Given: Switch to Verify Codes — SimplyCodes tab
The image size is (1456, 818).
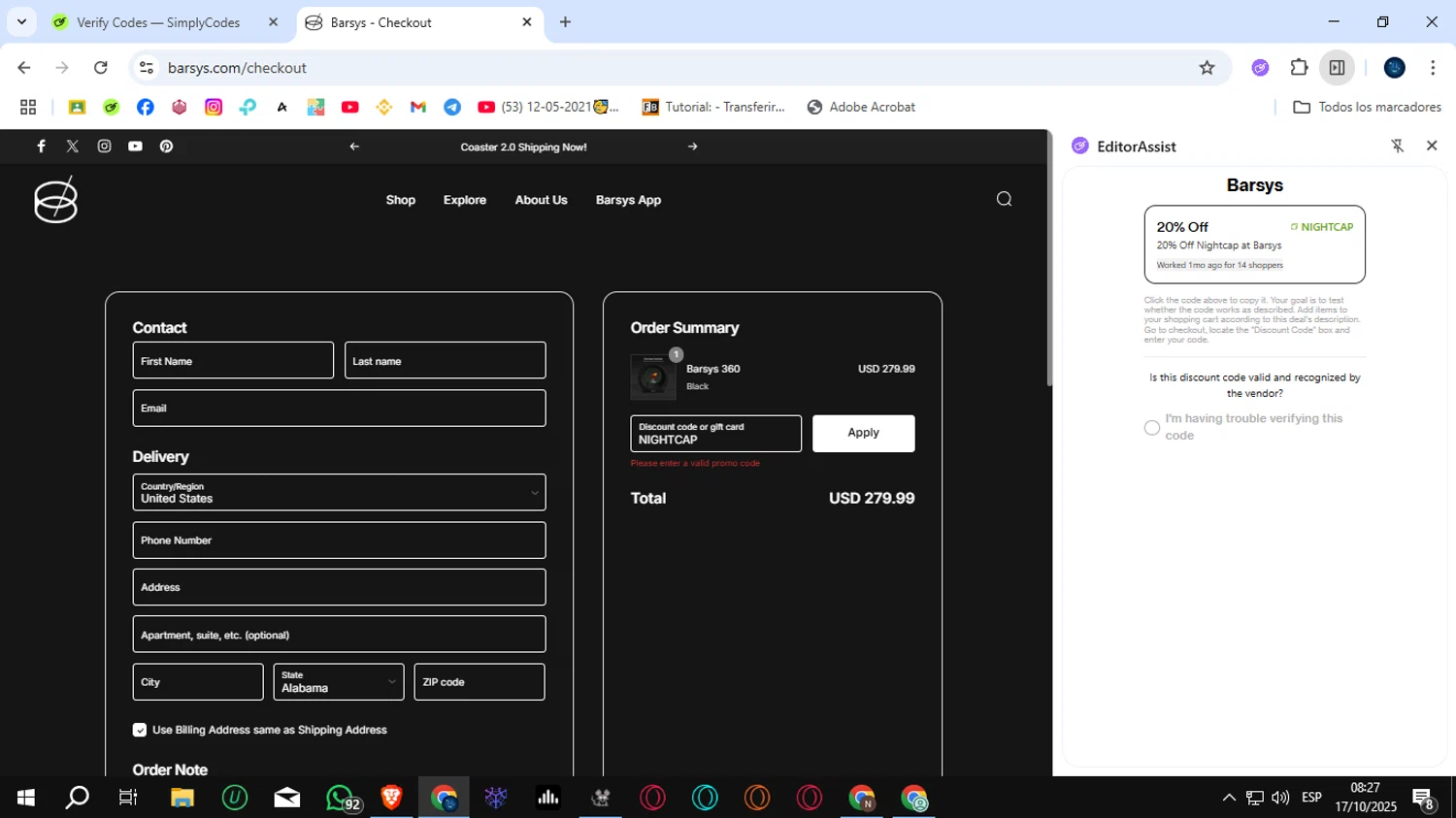Looking at the screenshot, I should point(157,22).
